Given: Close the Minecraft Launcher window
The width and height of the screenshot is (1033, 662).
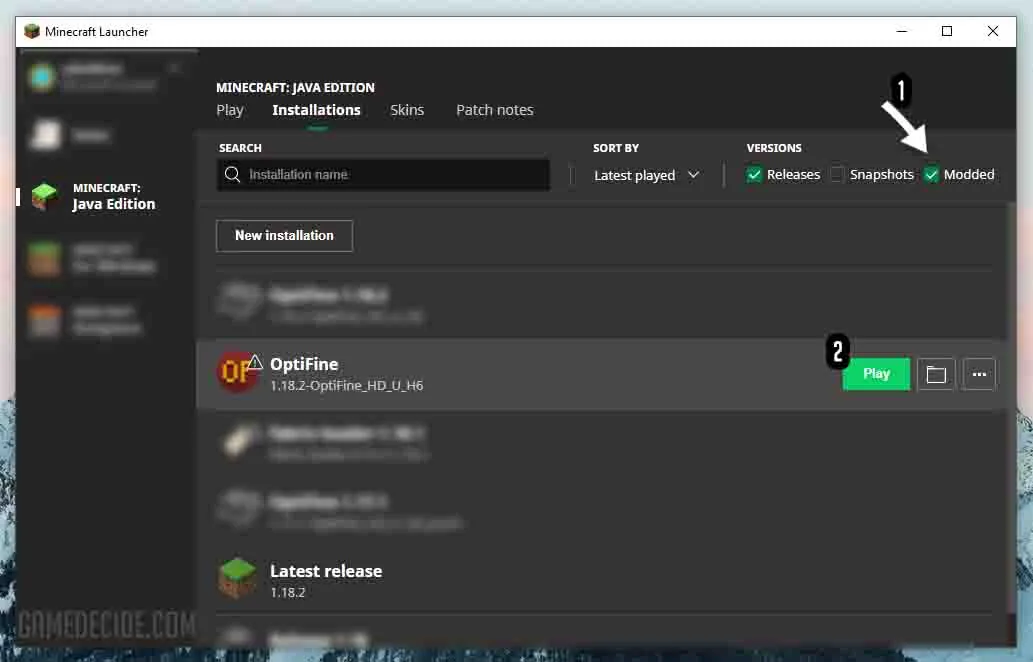Looking at the screenshot, I should click(x=993, y=31).
